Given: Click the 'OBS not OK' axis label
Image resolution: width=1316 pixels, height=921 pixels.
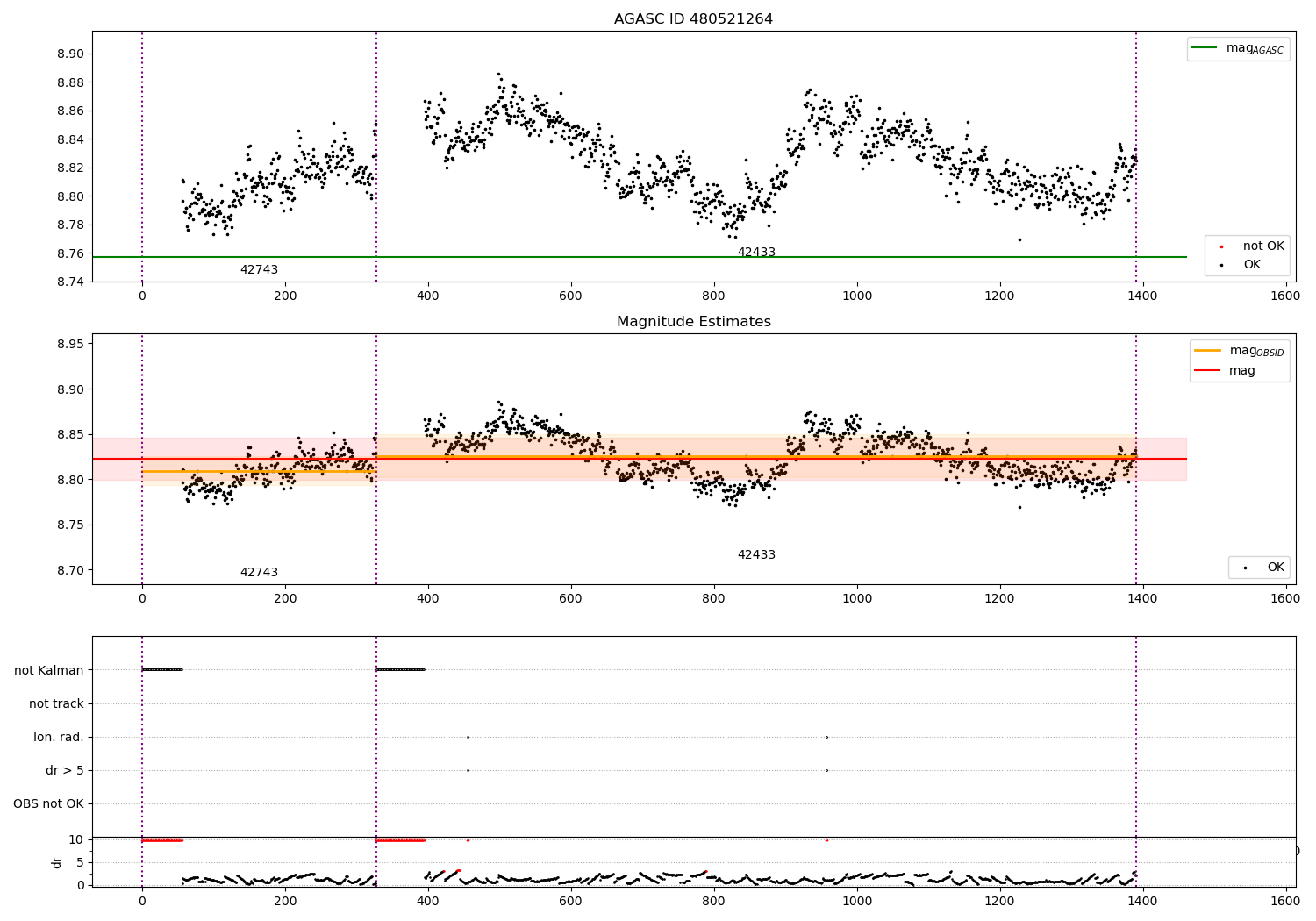Looking at the screenshot, I should pyautogui.click(x=48, y=803).
